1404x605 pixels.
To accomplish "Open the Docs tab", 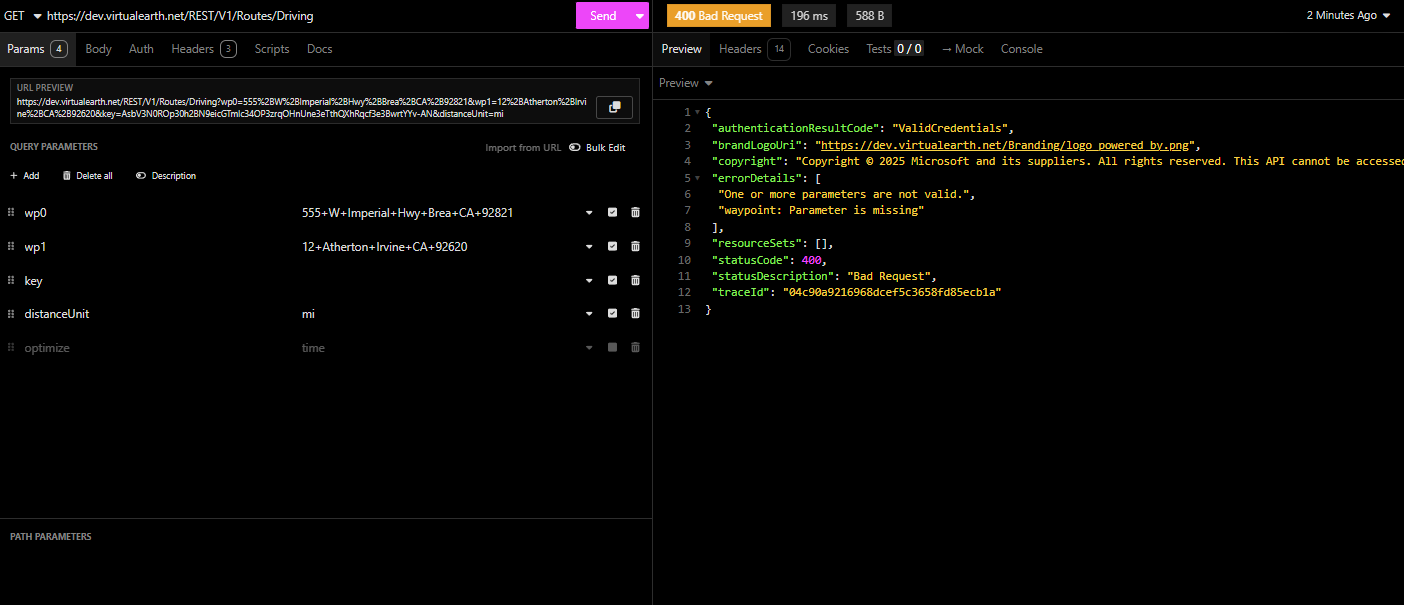I will tap(319, 48).
